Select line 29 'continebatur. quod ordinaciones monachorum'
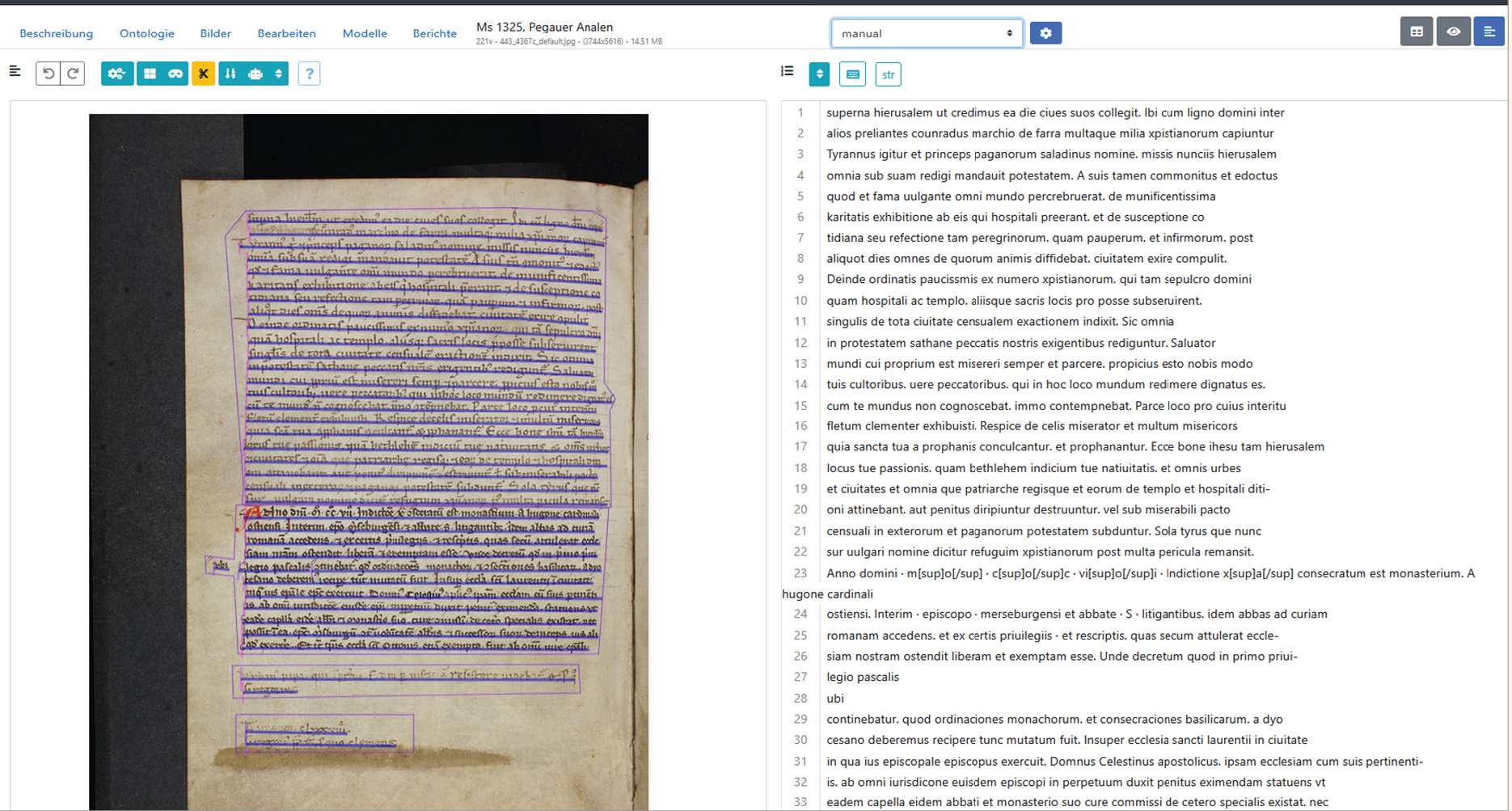1512x811 pixels. click(1054, 719)
